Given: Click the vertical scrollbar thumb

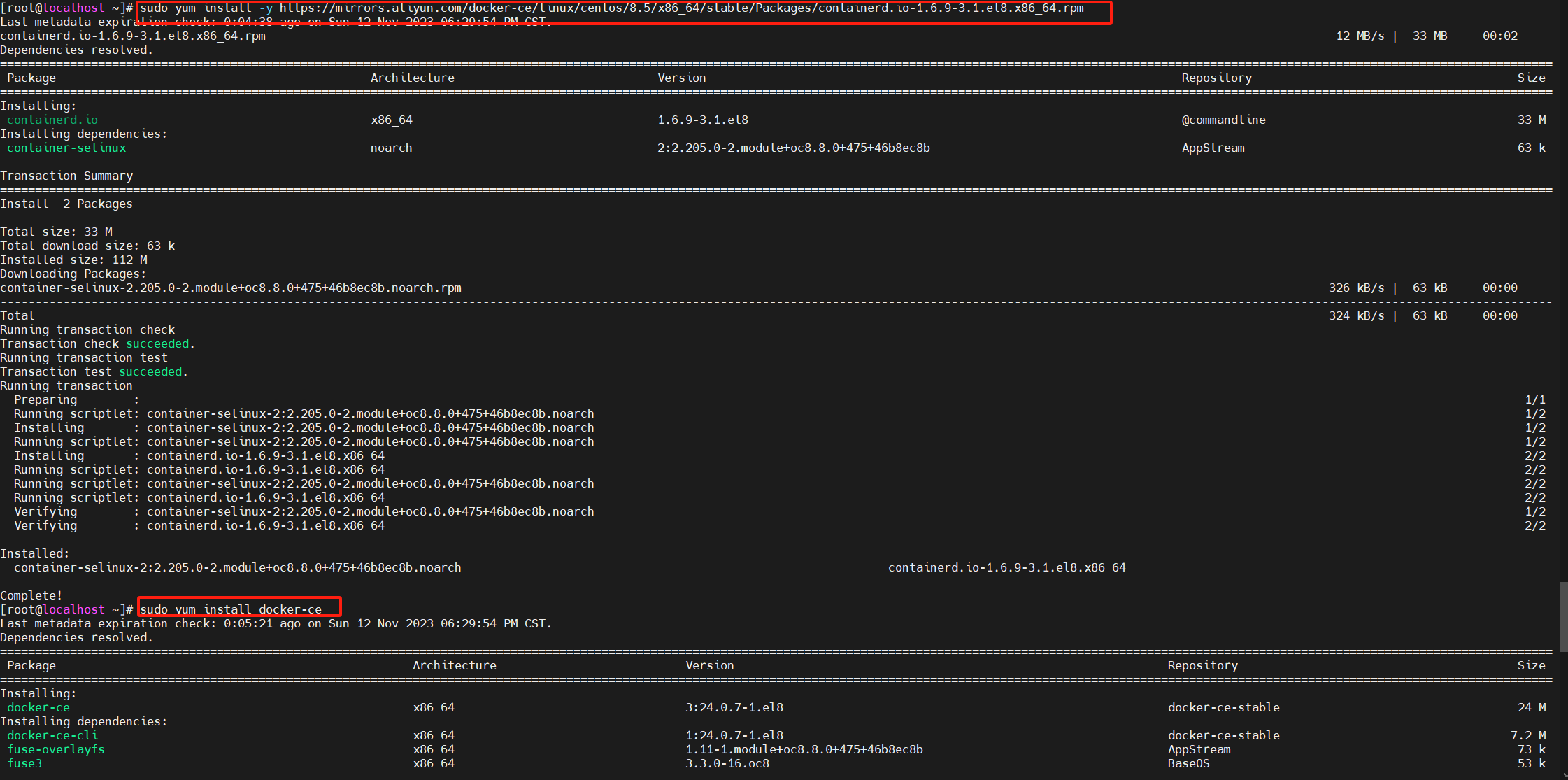Looking at the screenshot, I should (x=1564, y=616).
